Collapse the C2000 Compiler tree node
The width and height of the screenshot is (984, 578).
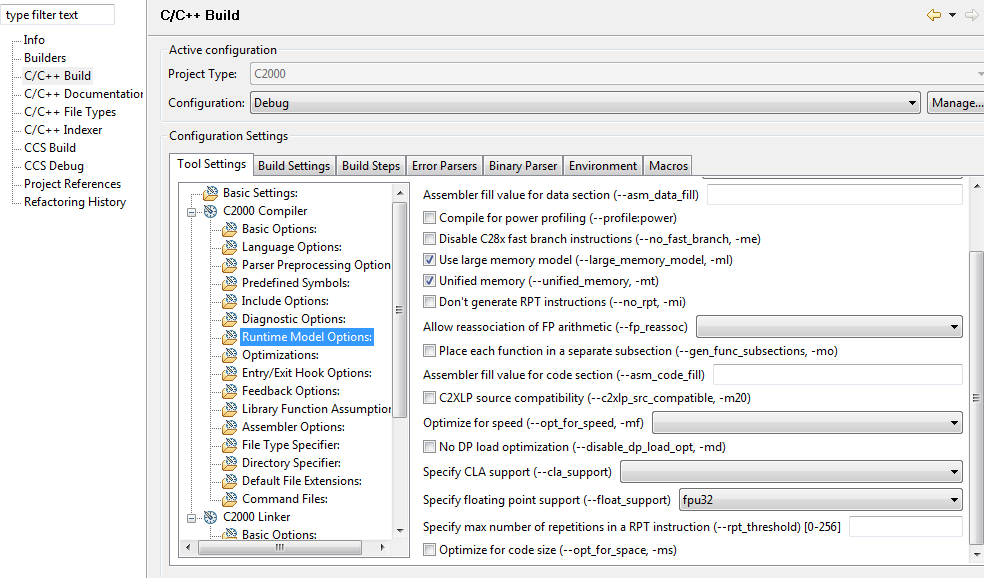(x=191, y=212)
